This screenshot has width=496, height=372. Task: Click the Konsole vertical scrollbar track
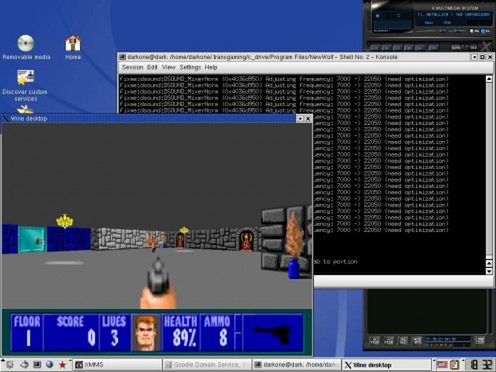[x=489, y=170]
